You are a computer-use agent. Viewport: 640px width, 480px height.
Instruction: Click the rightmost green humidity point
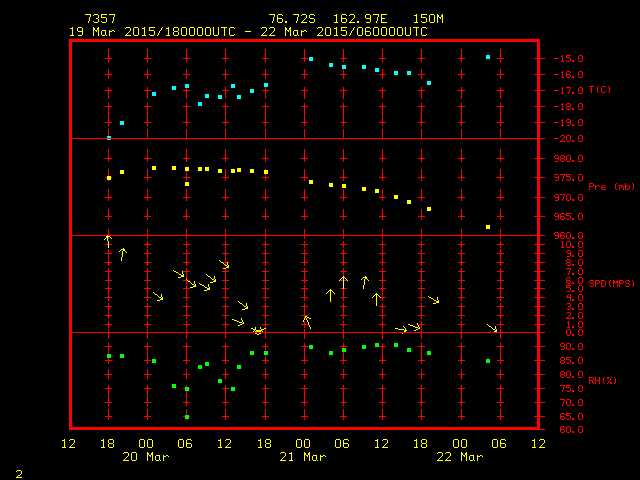pyautogui.click(x=488, y=361)
